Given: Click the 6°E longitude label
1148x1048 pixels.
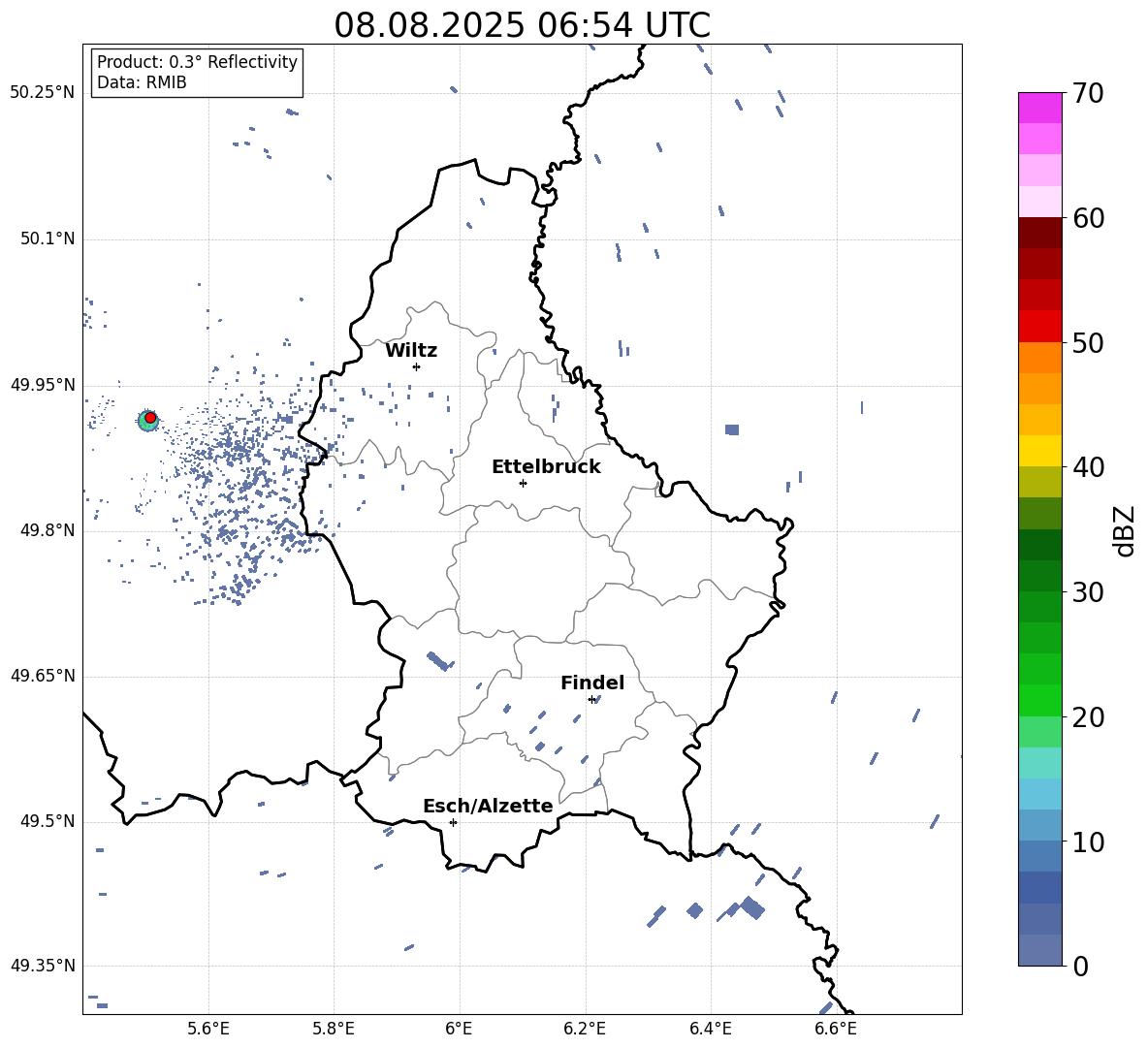Looking at the screenshot, I should tap(459, 1029).
